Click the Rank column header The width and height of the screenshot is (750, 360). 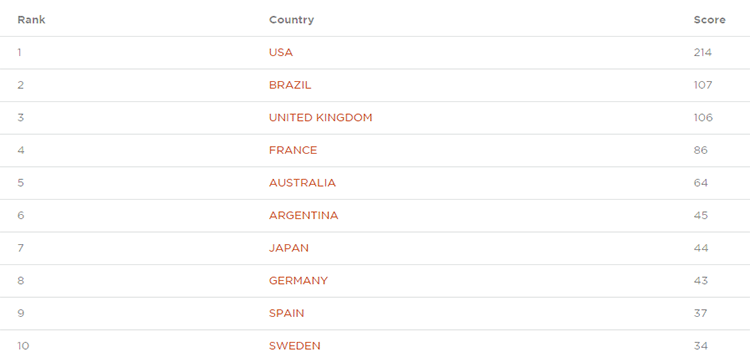click(x=32, y=20)
